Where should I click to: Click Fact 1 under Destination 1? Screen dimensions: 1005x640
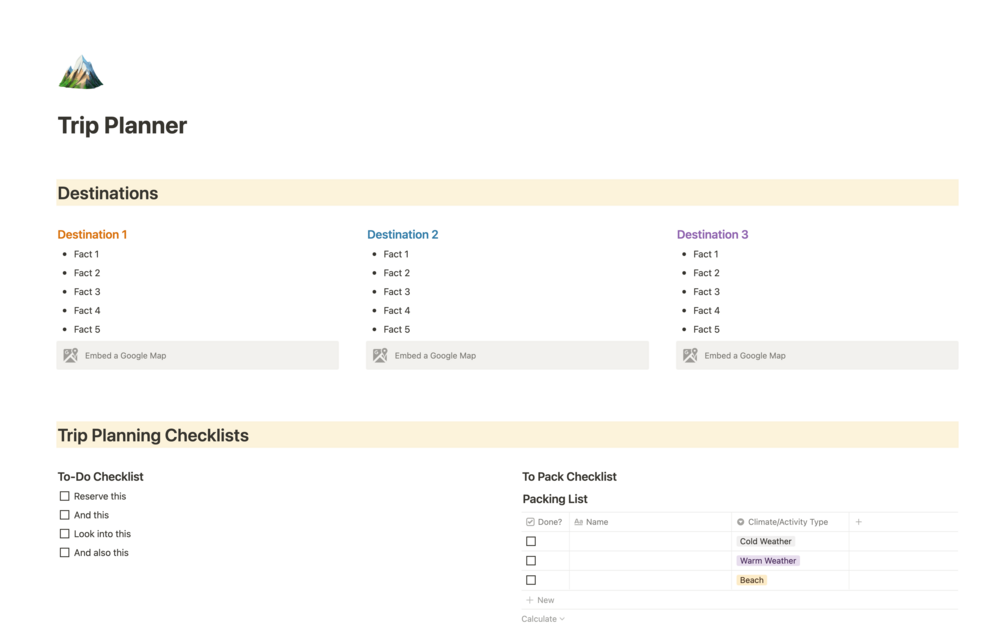tap(86, 254)
